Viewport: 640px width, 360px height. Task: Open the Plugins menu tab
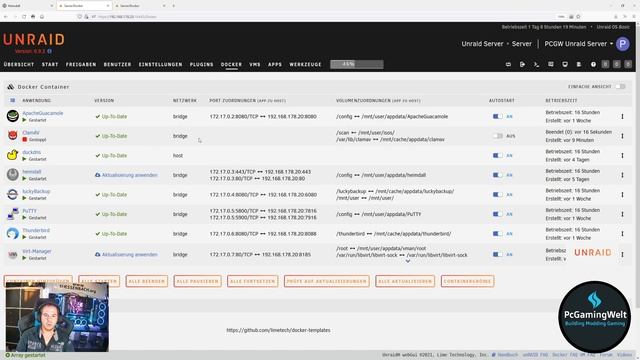202,64
